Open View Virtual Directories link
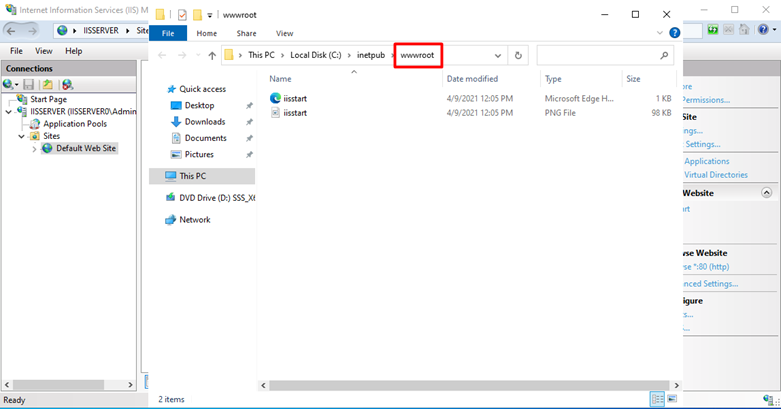 point(715,175)
